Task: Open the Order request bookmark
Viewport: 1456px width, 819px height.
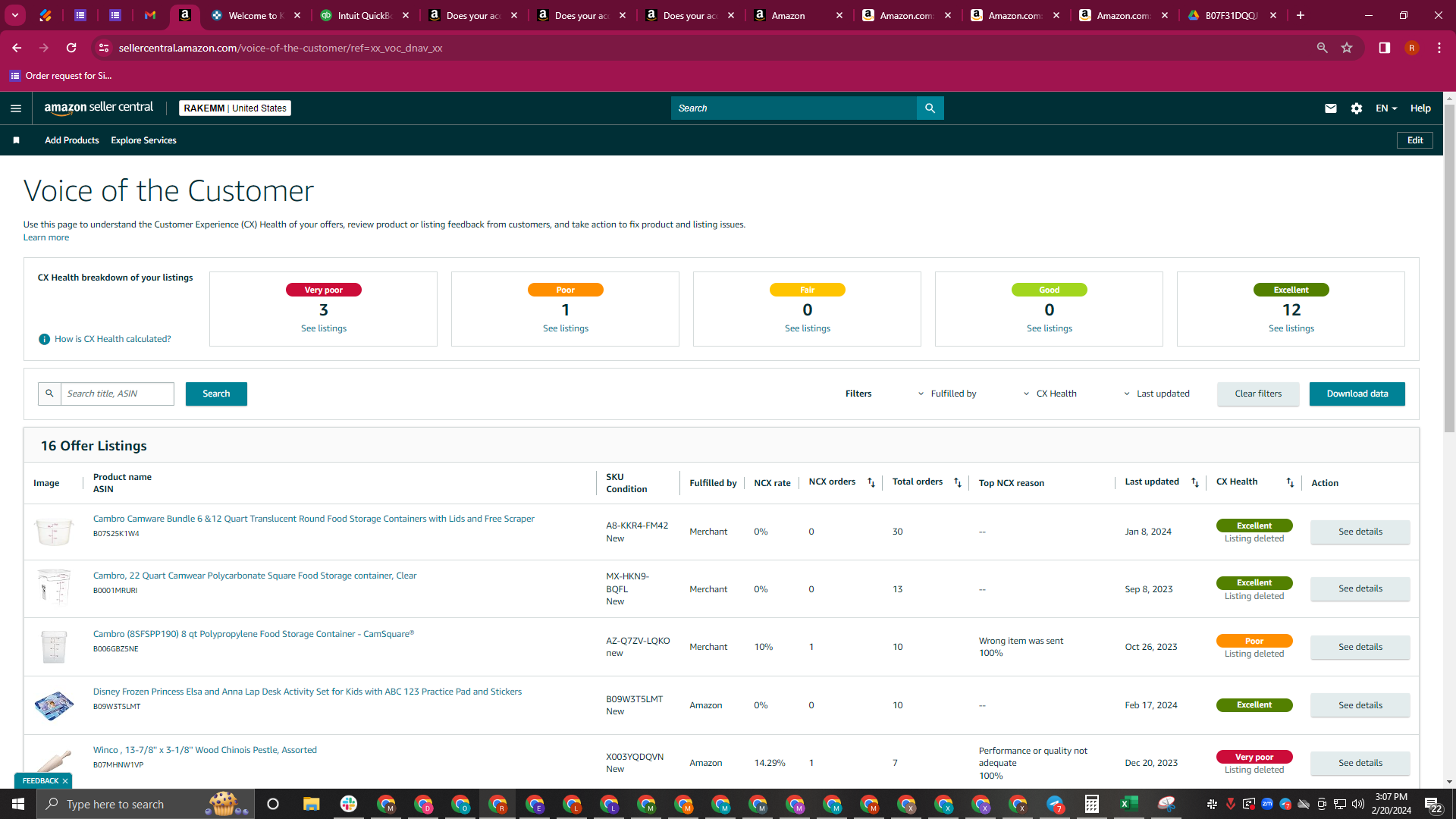Action: coord(61,76)
